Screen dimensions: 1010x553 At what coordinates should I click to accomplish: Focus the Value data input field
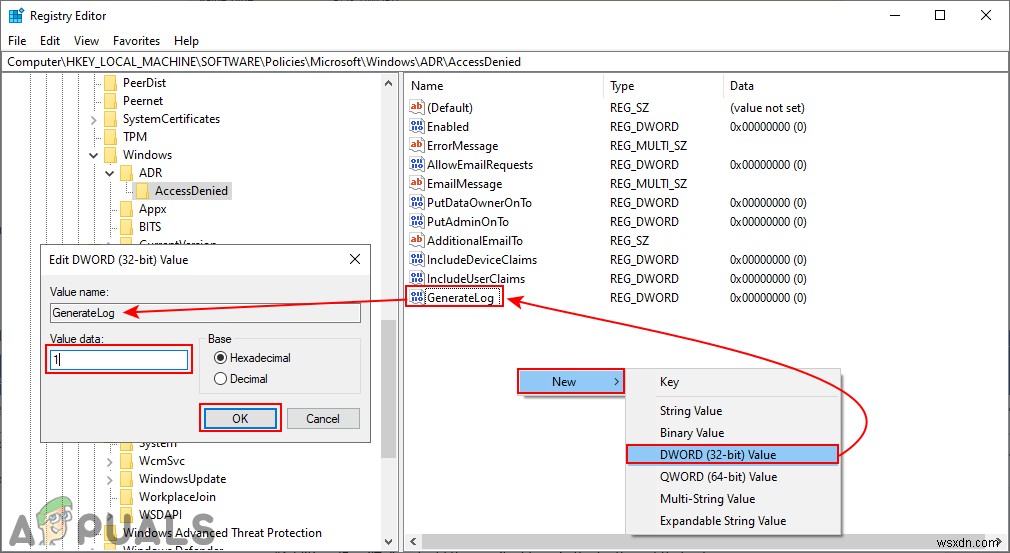pos(119,359)
